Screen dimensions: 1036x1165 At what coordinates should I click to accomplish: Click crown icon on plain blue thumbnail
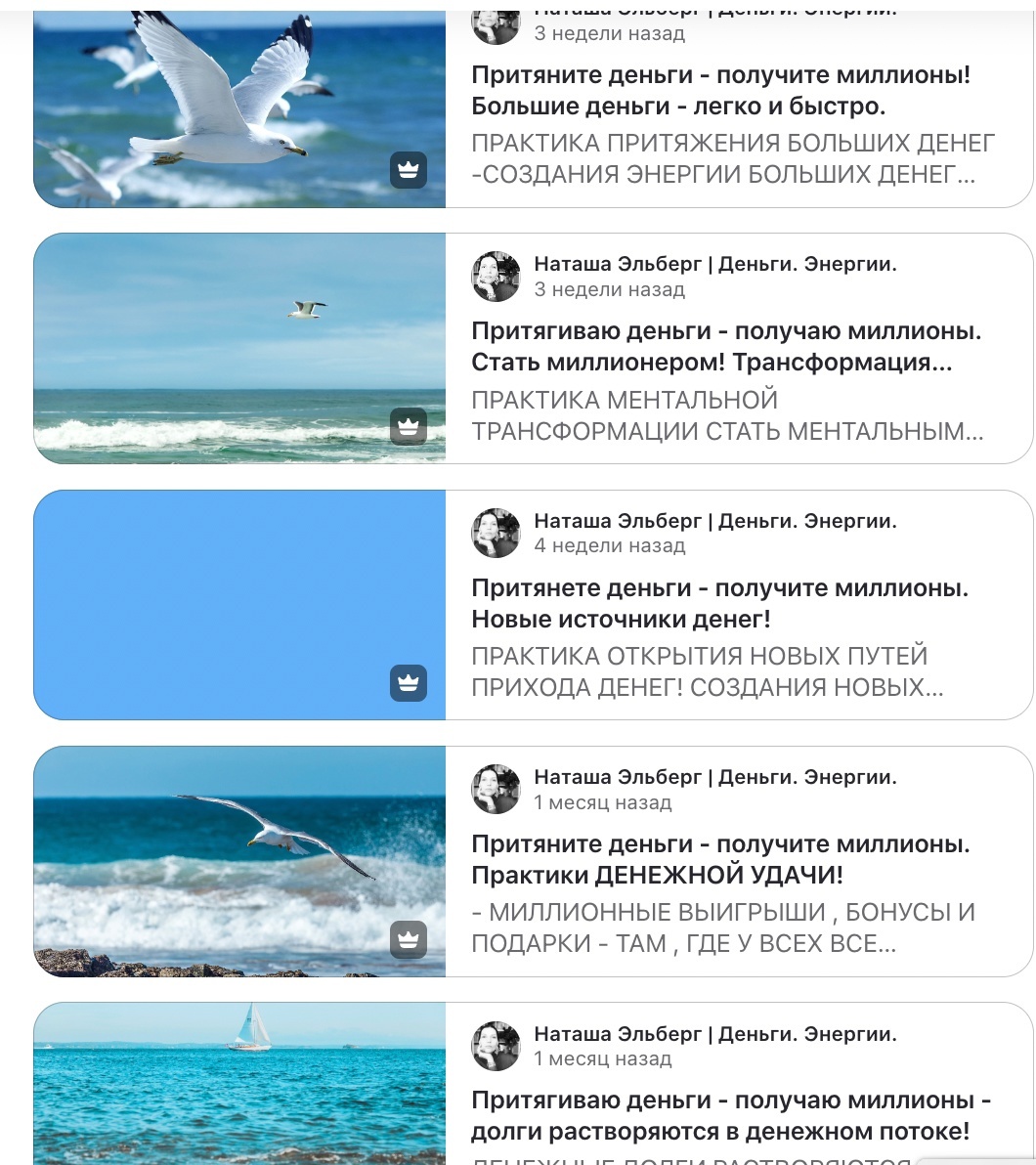[x=409, y=683]
